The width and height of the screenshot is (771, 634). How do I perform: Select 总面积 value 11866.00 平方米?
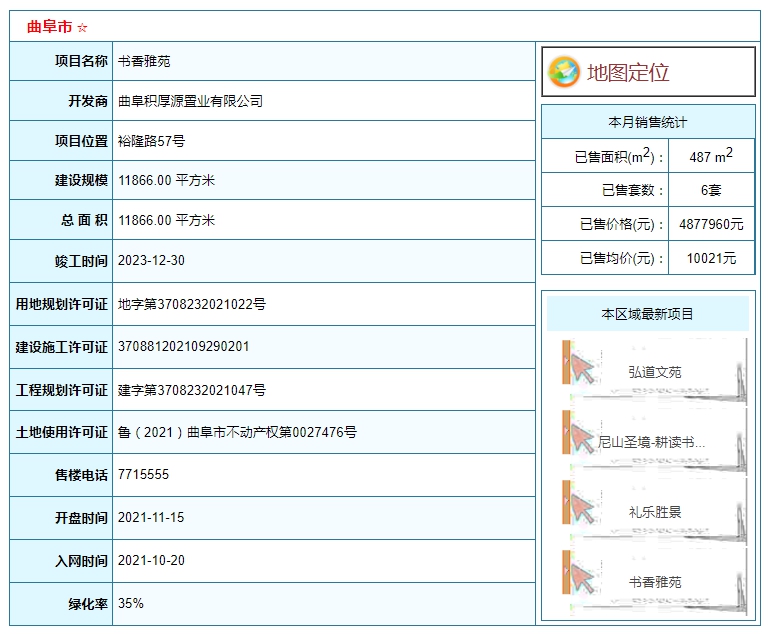tap(166, 220)
